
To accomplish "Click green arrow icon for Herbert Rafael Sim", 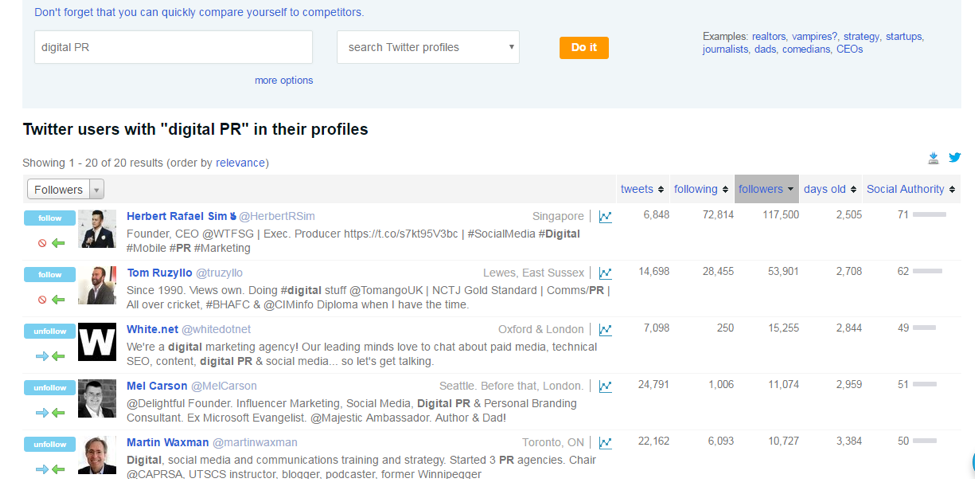I will point(58,243).
